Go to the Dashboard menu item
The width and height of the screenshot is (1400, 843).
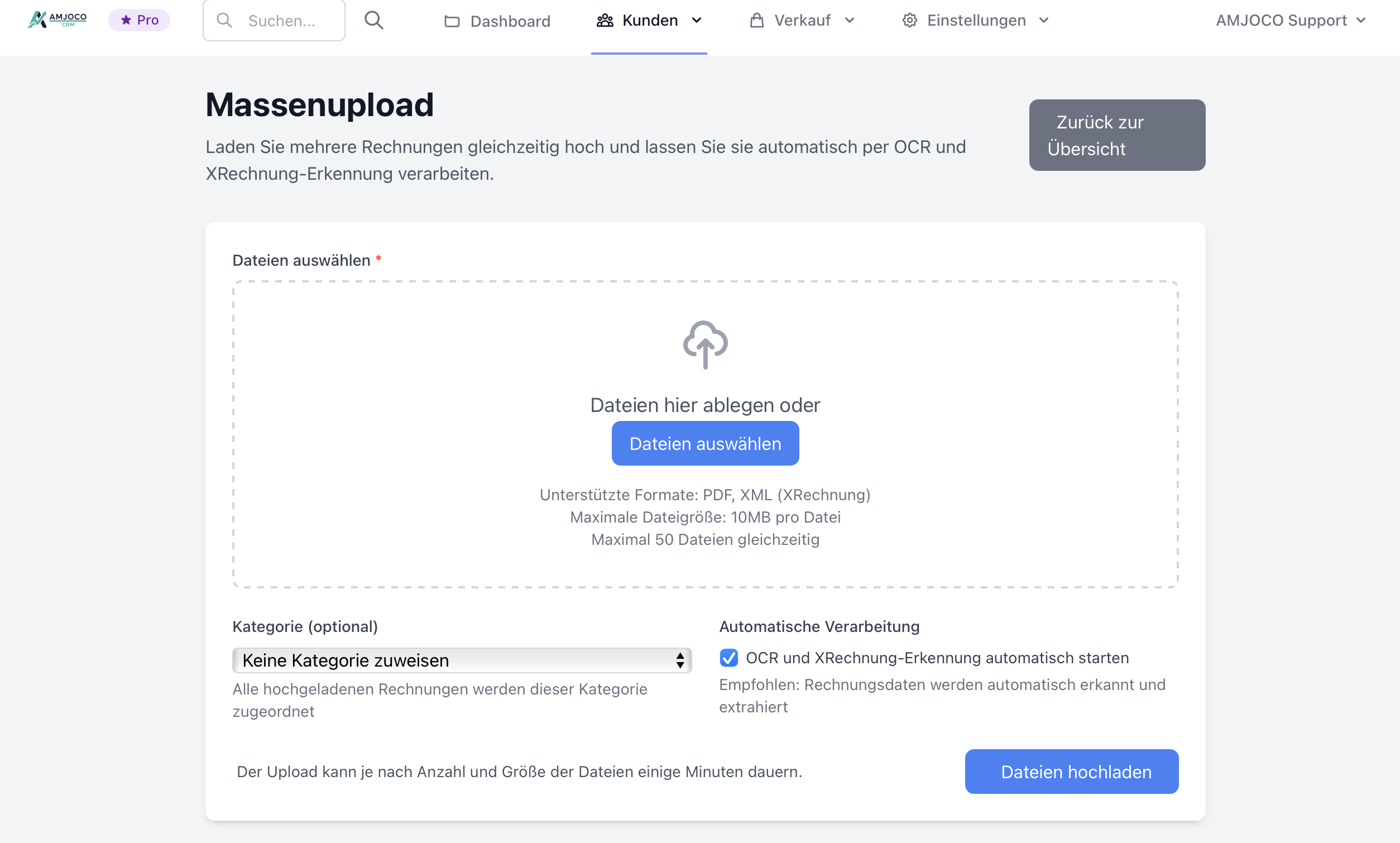(x=510, y=22)
